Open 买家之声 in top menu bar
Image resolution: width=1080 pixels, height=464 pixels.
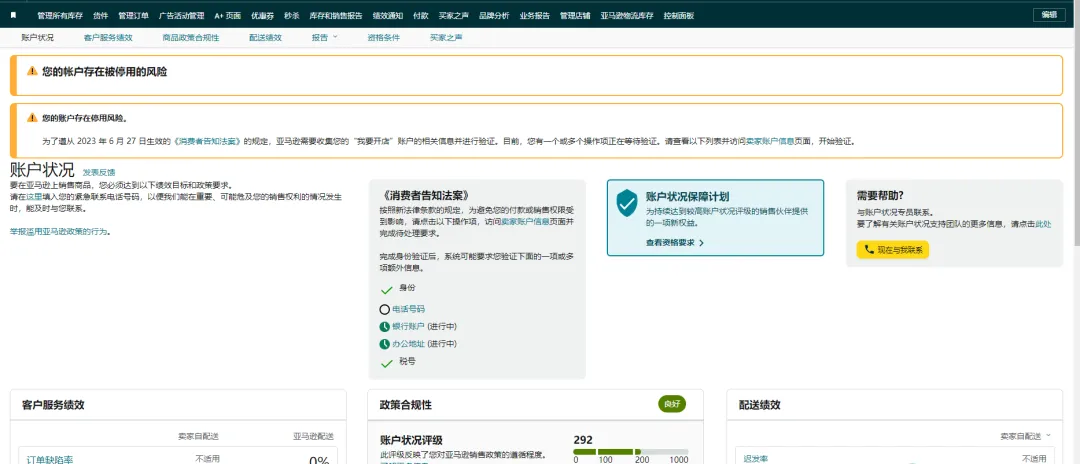click(454, 15)
